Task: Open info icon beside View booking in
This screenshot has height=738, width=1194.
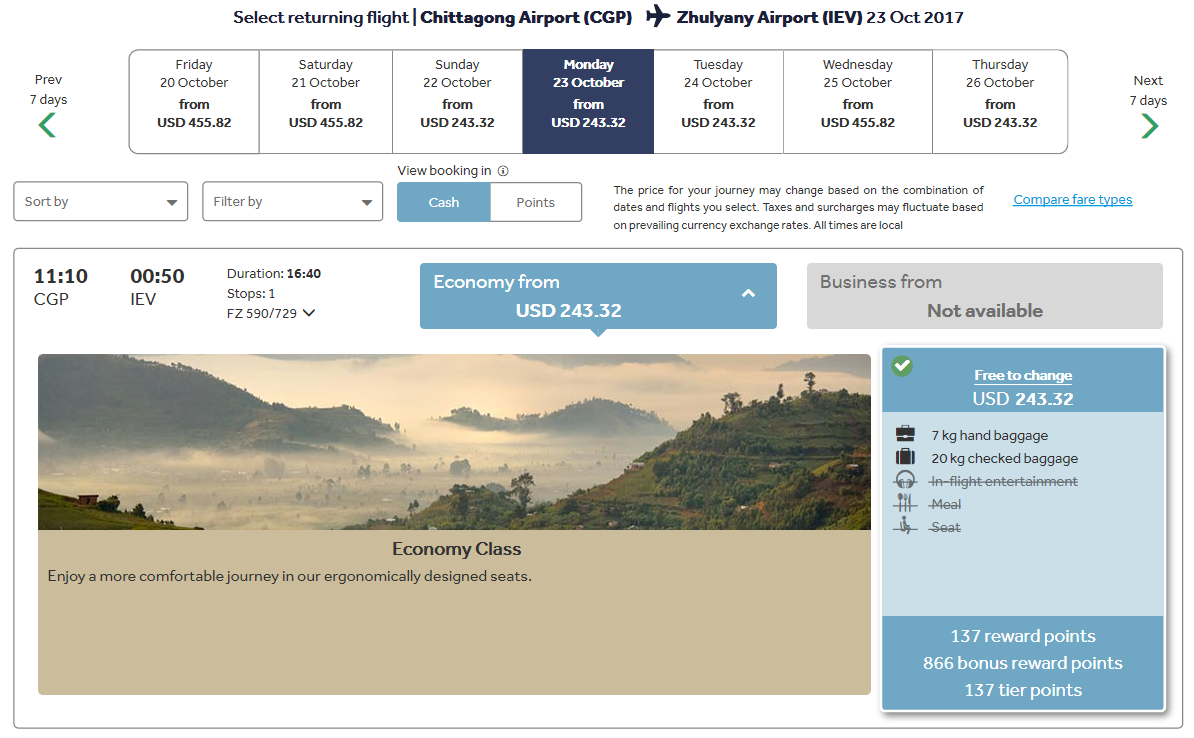Action: (503, 171)
